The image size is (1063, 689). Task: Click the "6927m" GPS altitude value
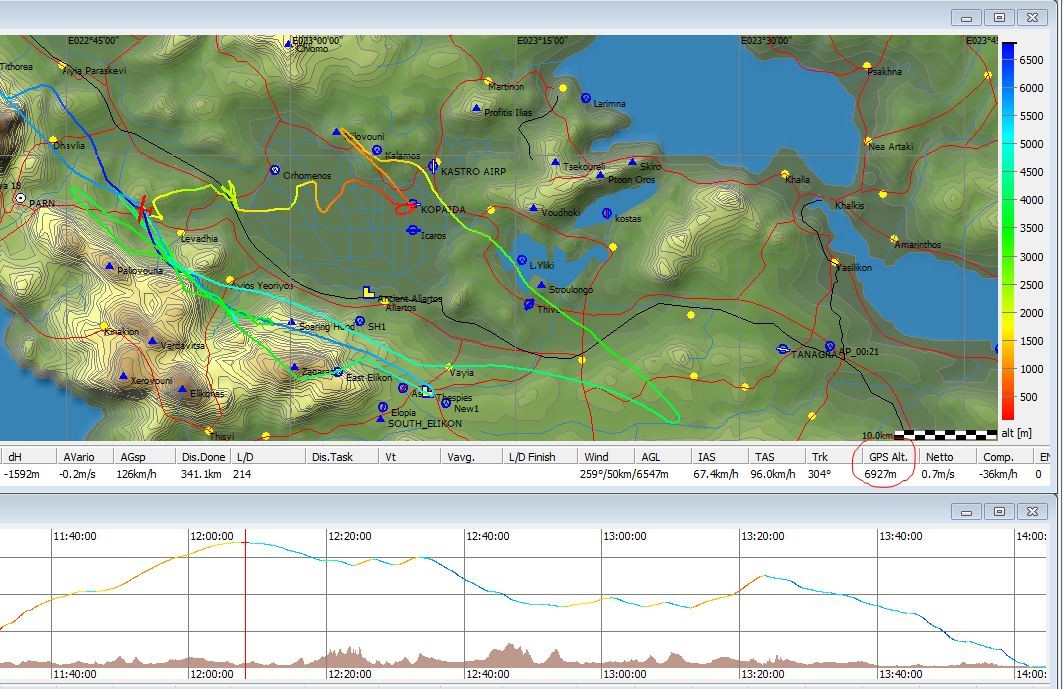(x=880, y=474)
